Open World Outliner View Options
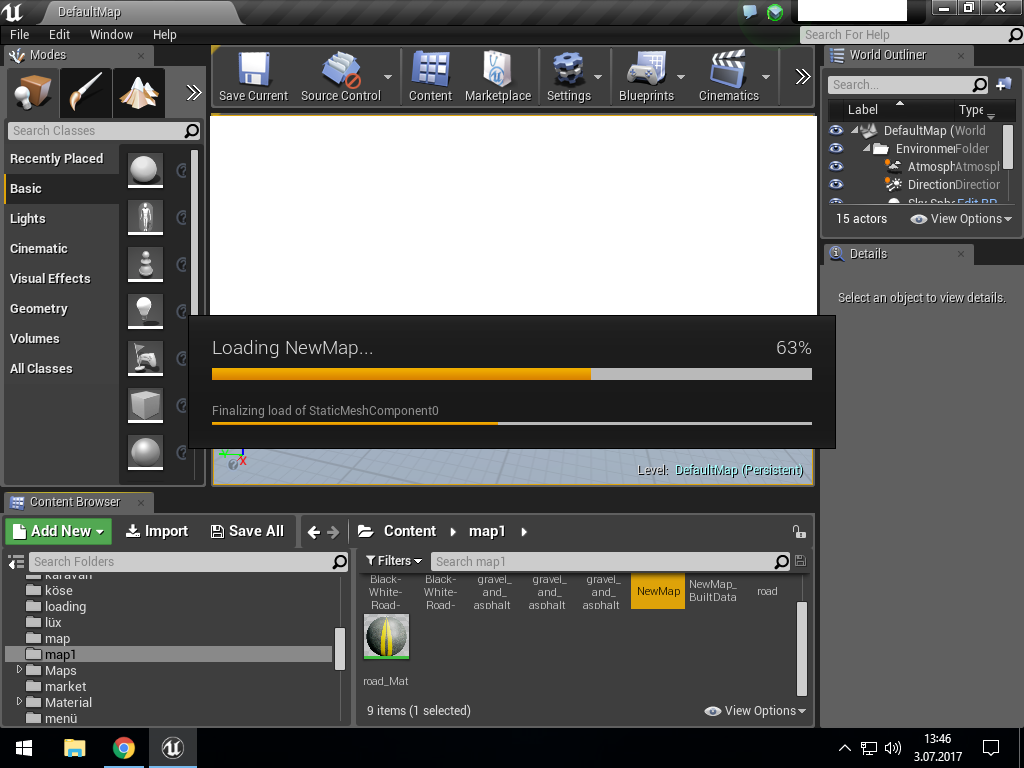 tap(961, 219)
